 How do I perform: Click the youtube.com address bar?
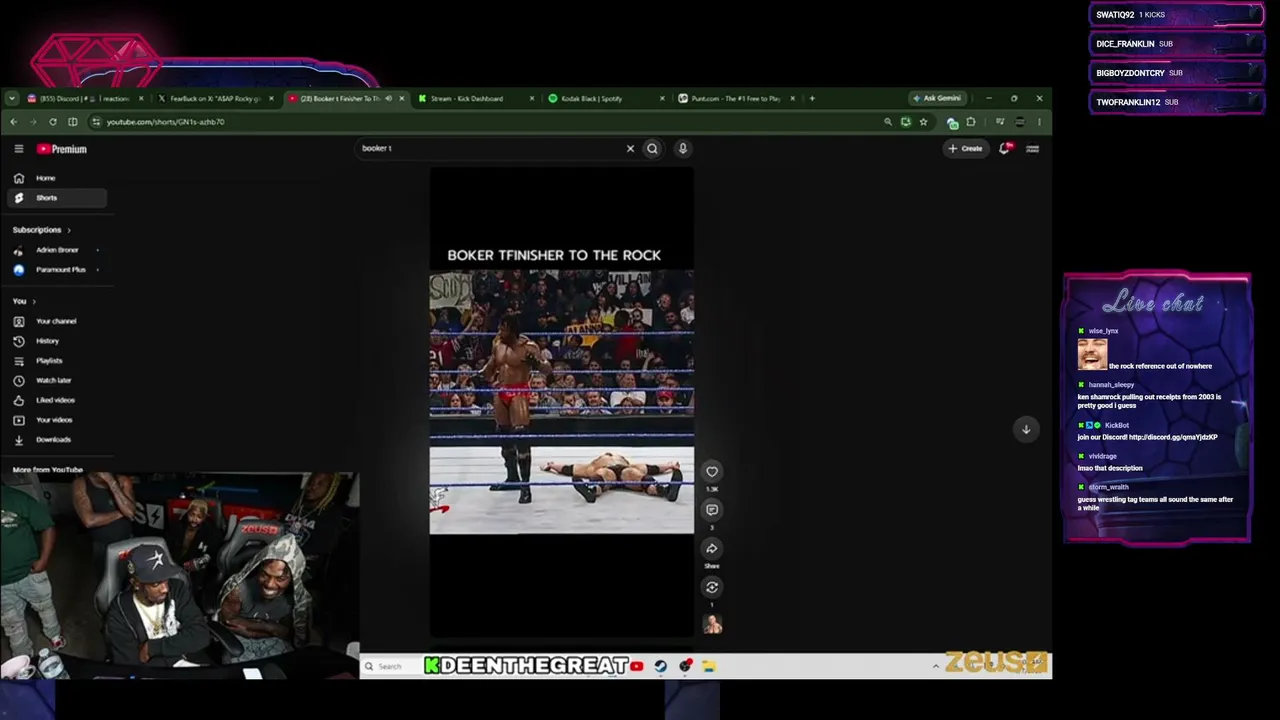[490, 122]
